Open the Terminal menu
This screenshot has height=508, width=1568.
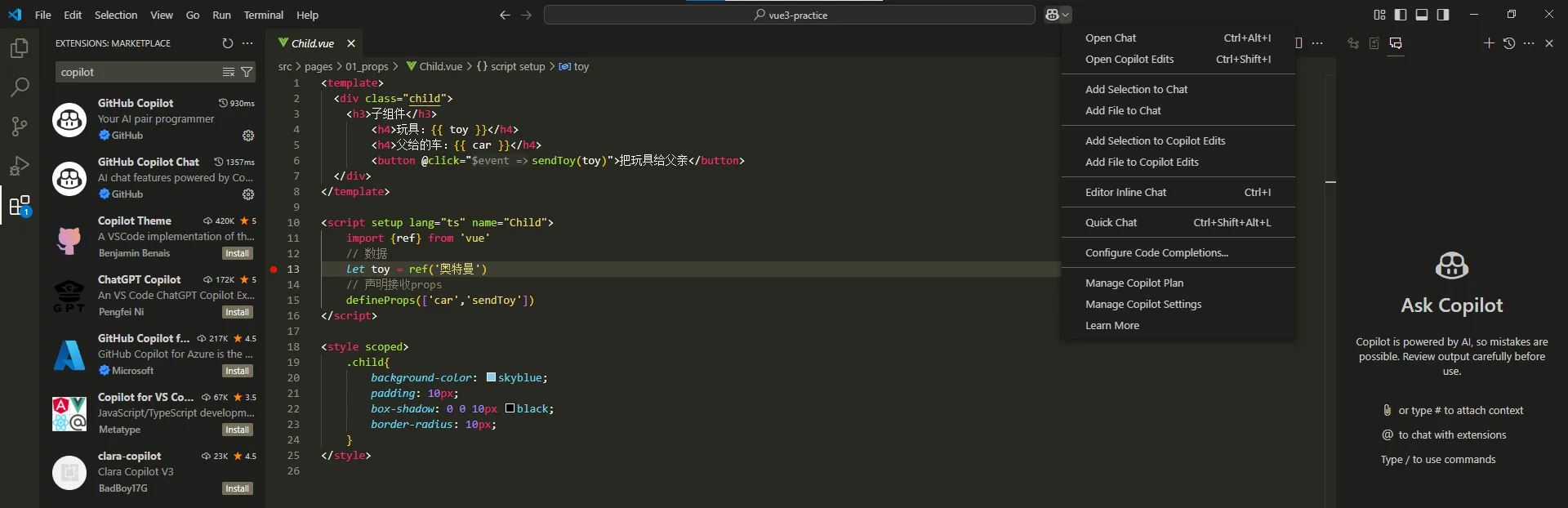(x=263, y=15)
